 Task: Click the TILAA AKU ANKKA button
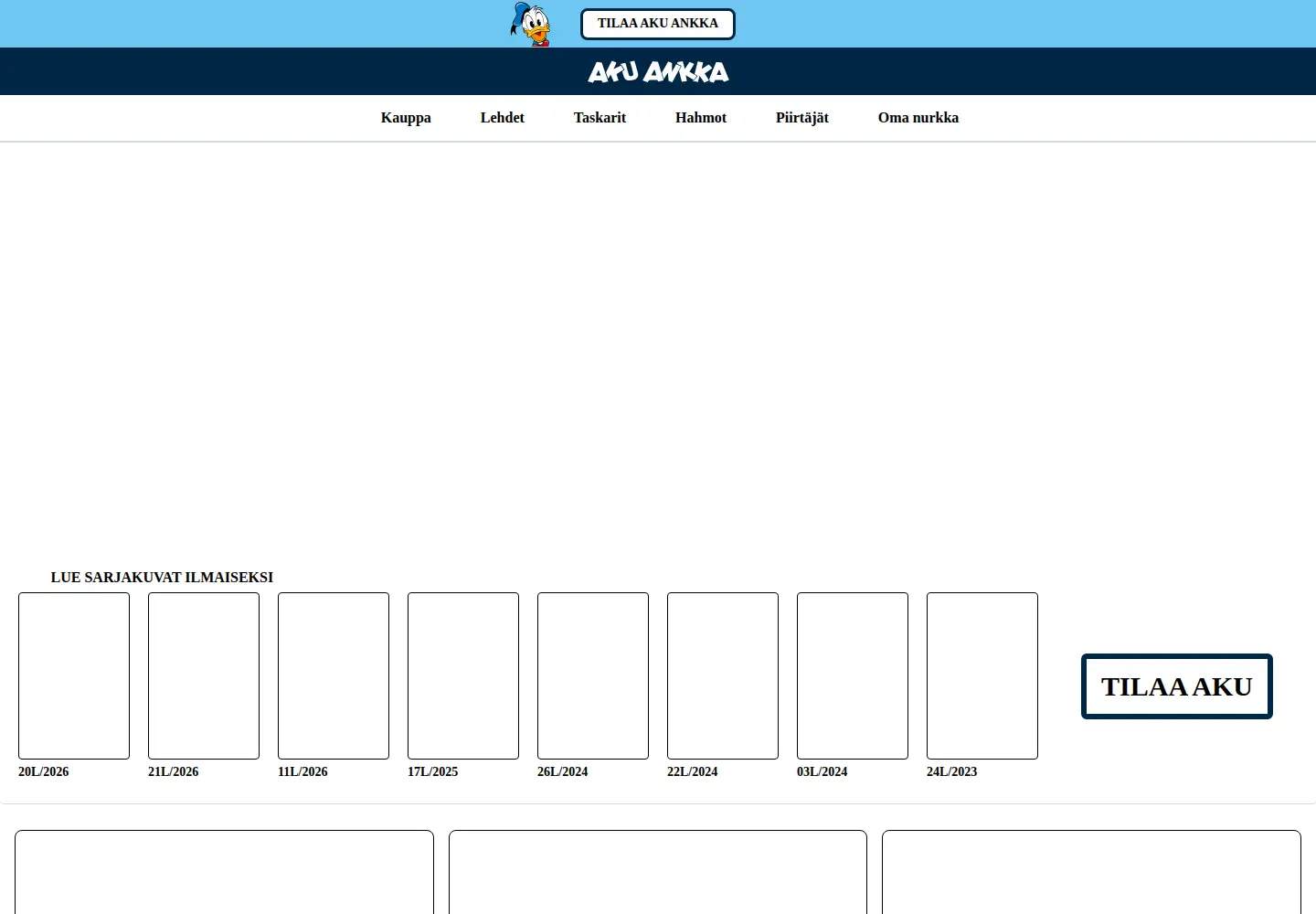658,24
